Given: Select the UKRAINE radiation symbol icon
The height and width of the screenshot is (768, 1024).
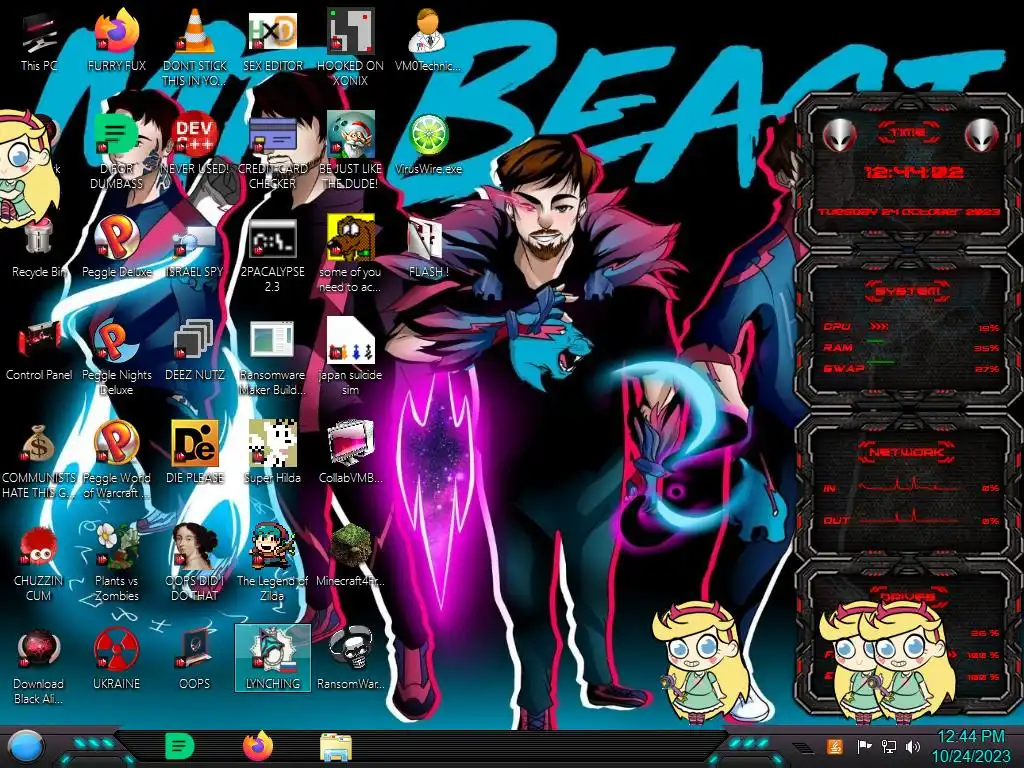Looking at the screenshot, I should coord(117,650).
